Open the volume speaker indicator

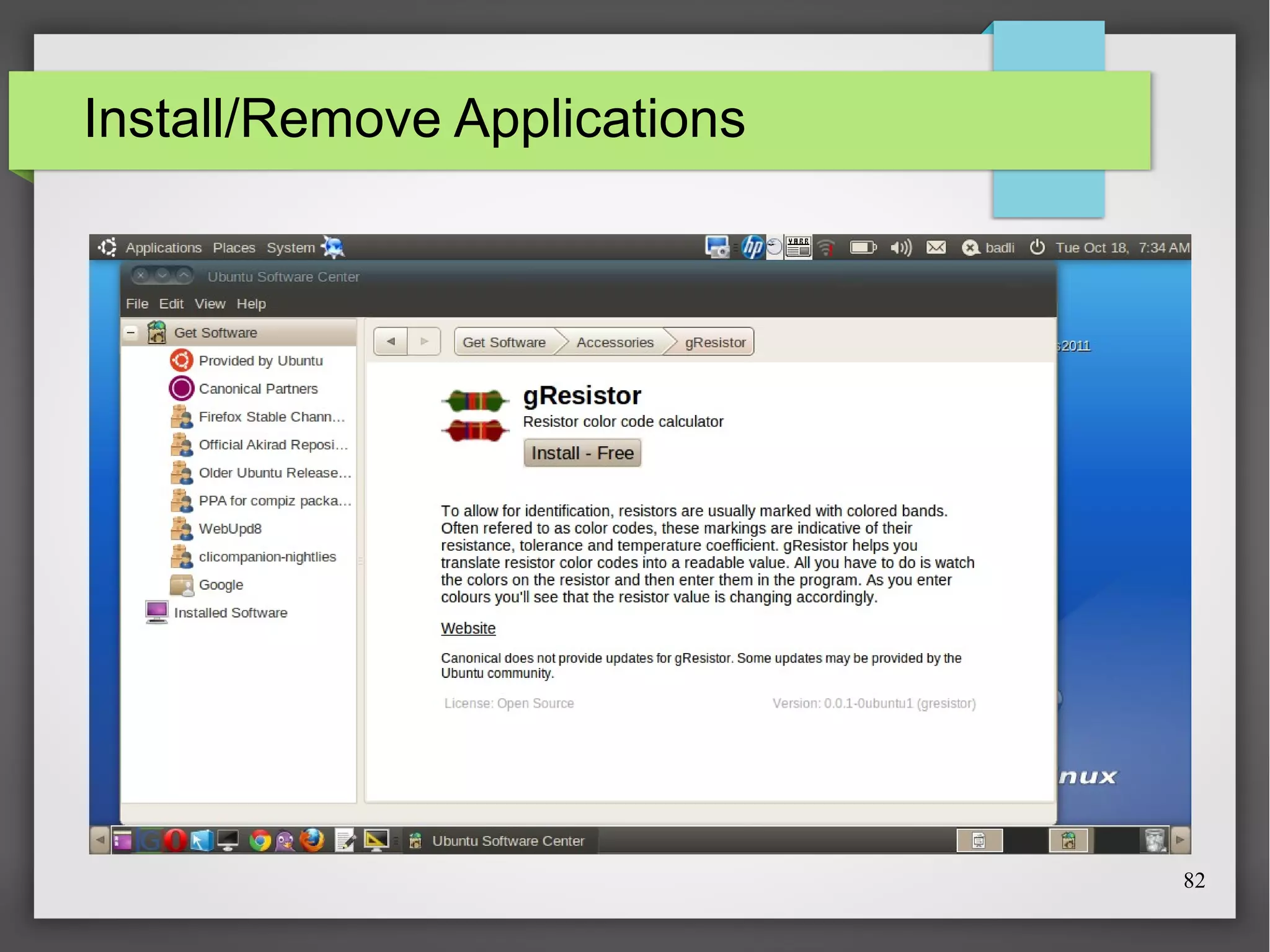pos(900,248)
